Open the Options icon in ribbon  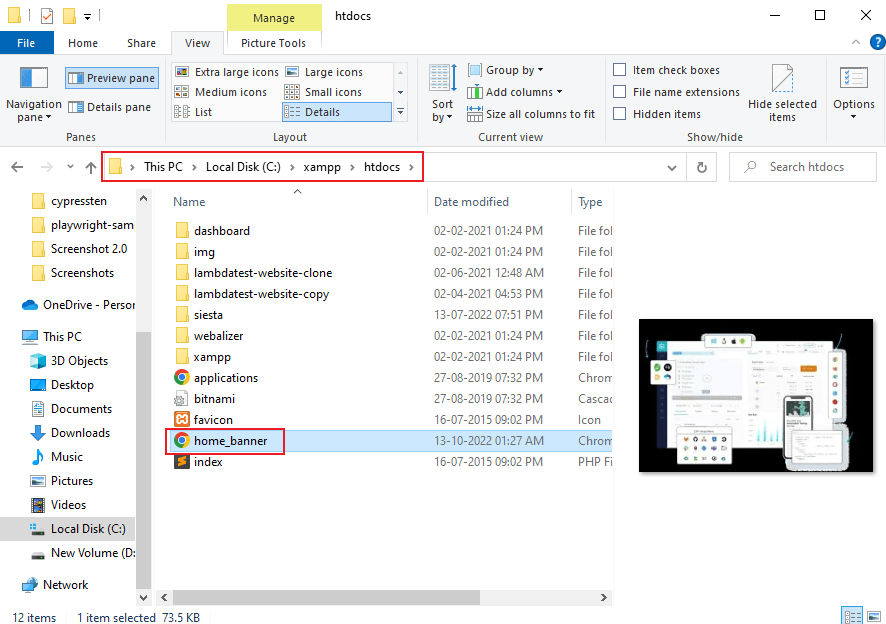pyautogui.click(x=853, y=80)
